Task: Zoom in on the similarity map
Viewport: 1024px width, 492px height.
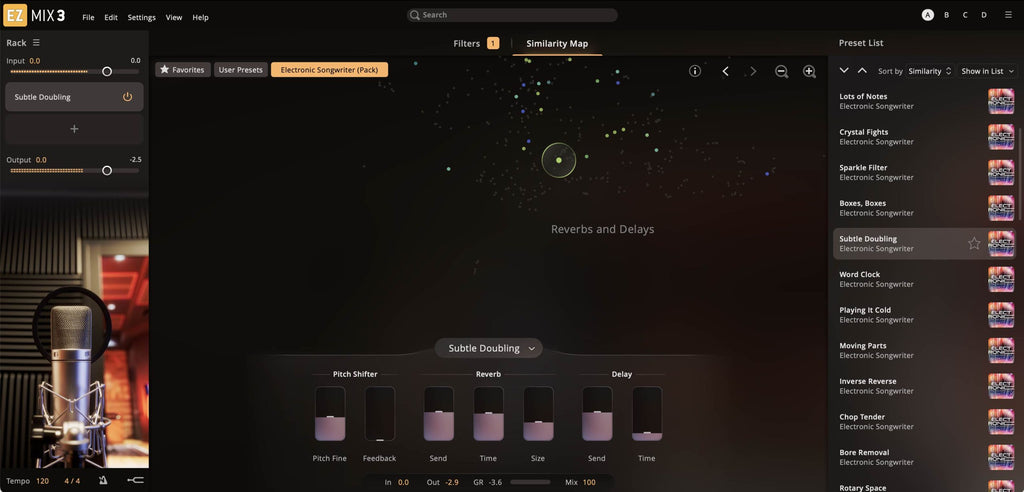Action: pyautogui.click(x=809, y=72)
